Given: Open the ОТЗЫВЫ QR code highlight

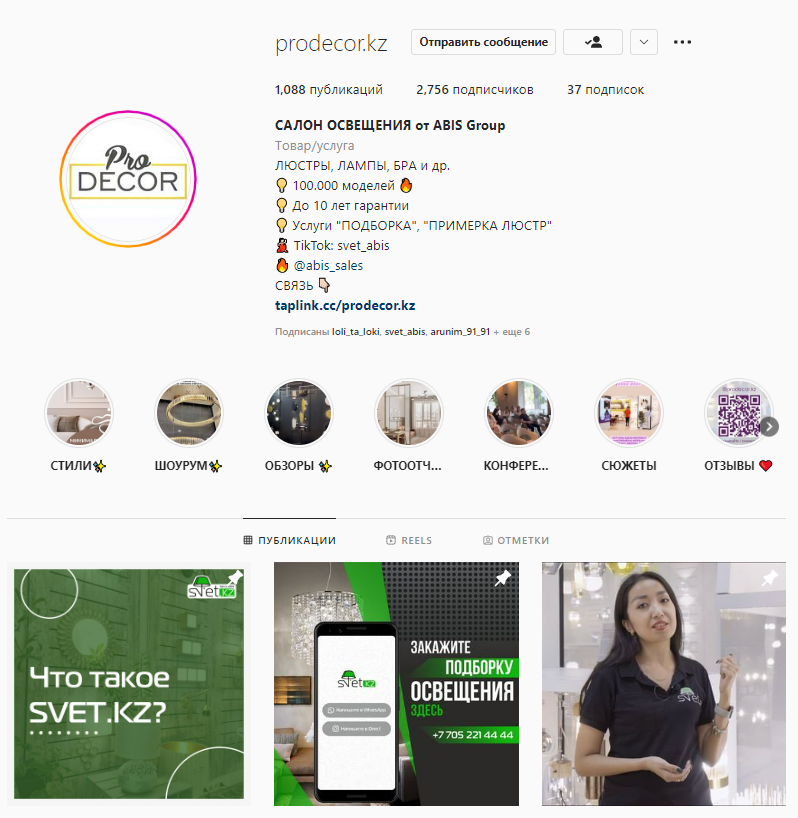Looking at the screenshot, I should coord(739,413).
